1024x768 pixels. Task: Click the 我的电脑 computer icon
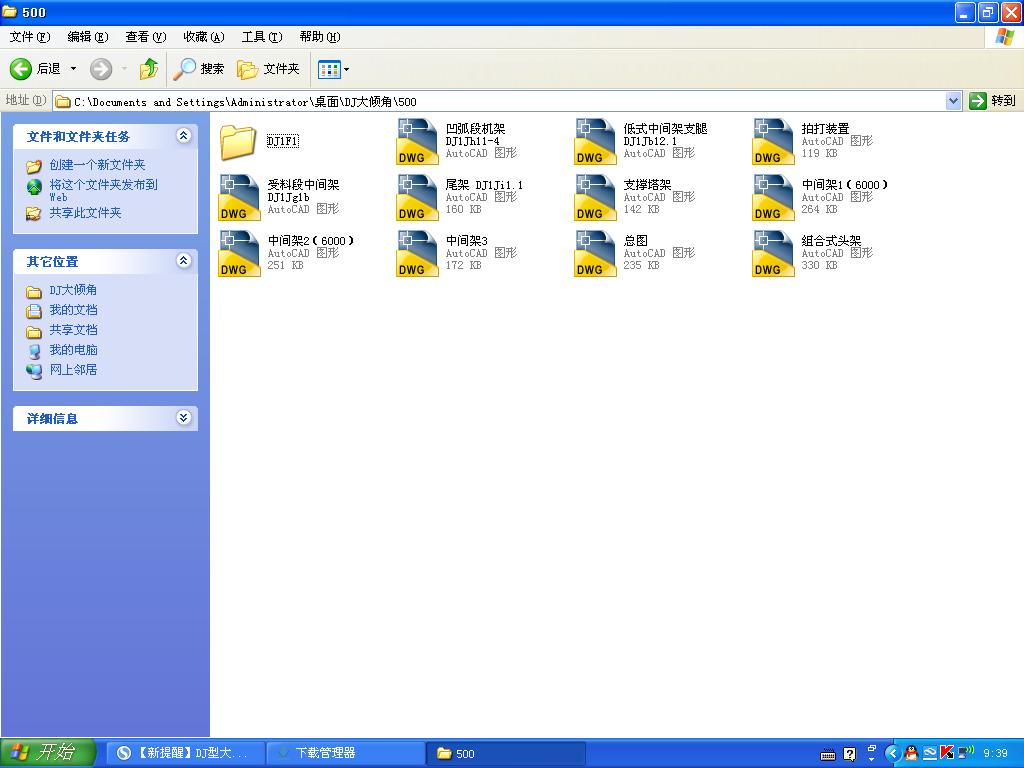[x=34, y=351]
